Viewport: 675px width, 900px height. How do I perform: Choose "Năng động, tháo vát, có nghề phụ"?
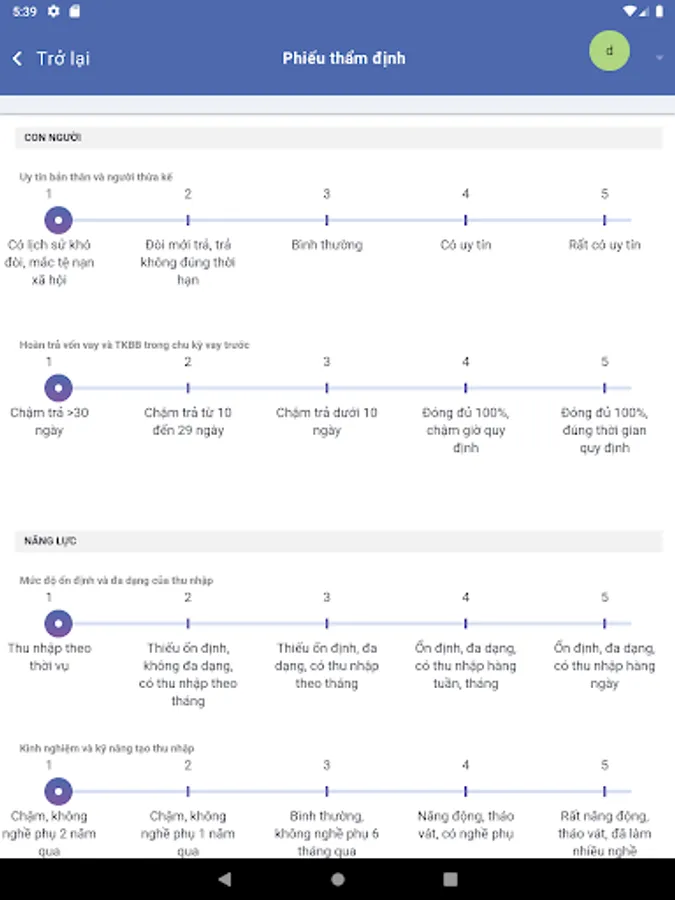466,792
